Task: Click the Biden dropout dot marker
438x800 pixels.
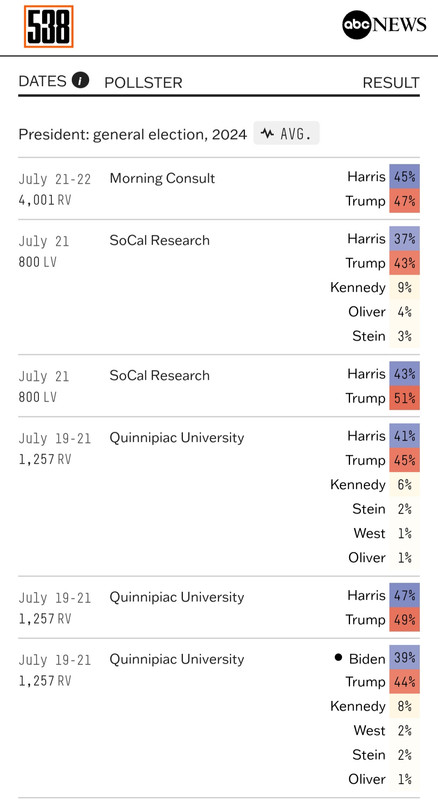Action: tap(338, 657)
